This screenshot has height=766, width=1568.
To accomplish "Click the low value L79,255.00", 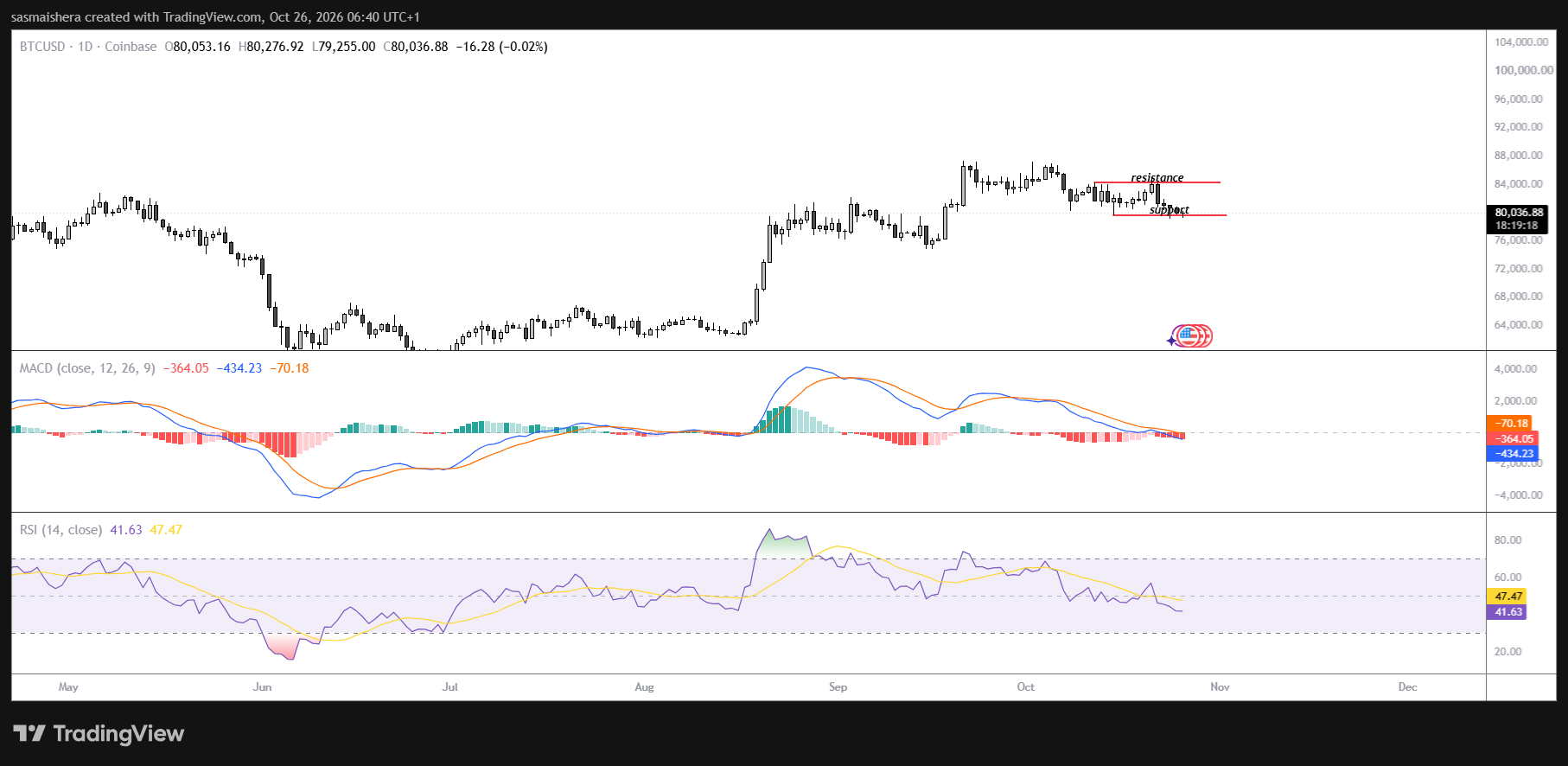I will click(344, 47).
